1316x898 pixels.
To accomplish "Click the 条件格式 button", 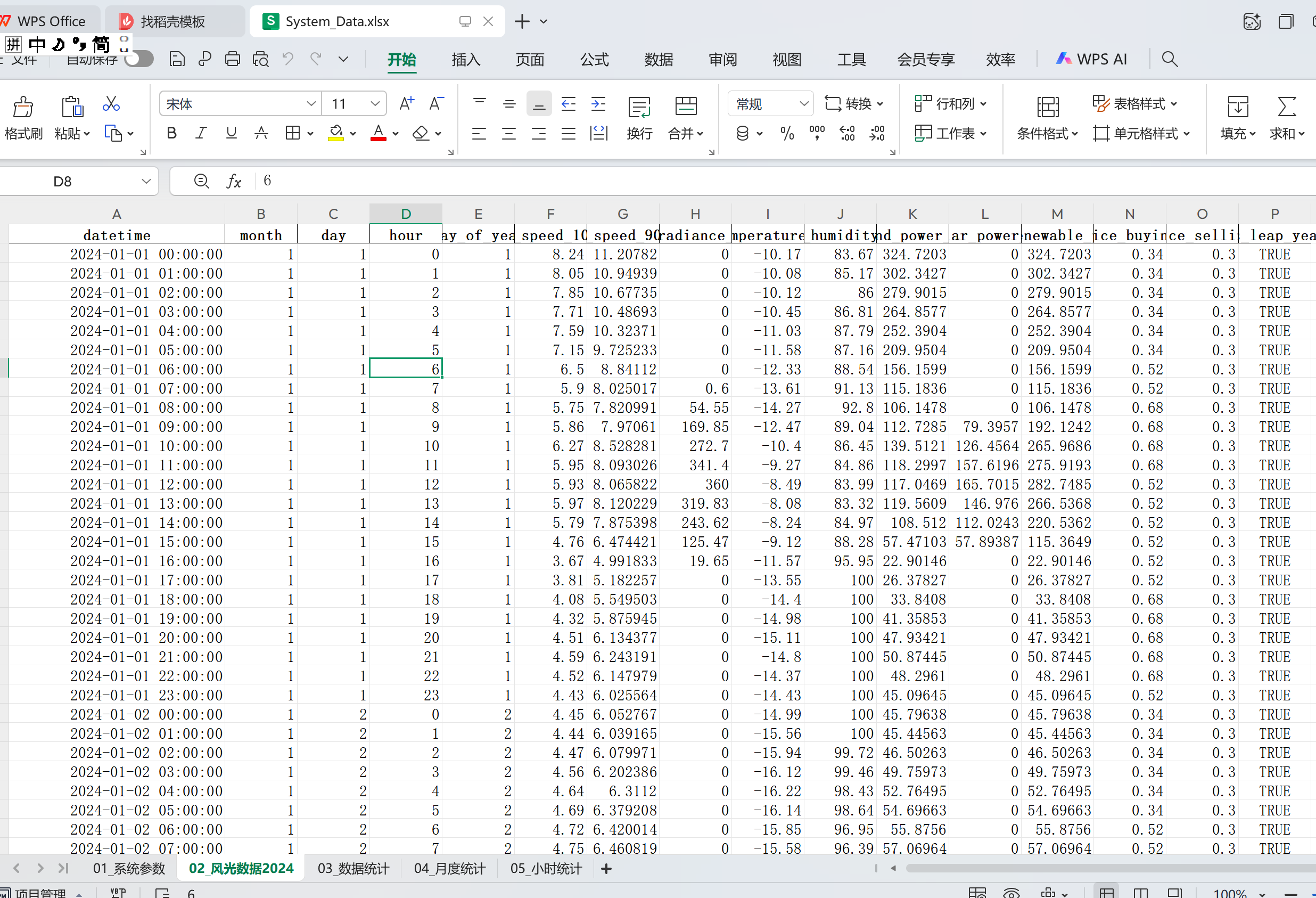I will [1047, 117].
